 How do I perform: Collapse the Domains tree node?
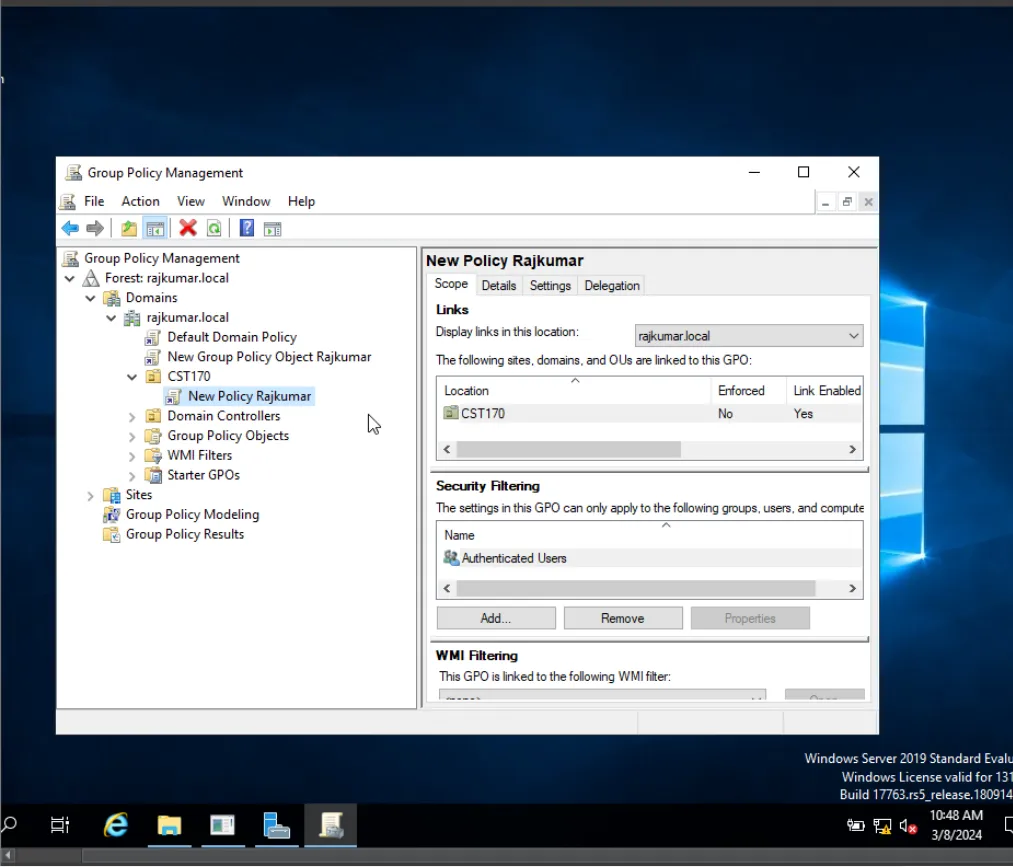[90, 298]
